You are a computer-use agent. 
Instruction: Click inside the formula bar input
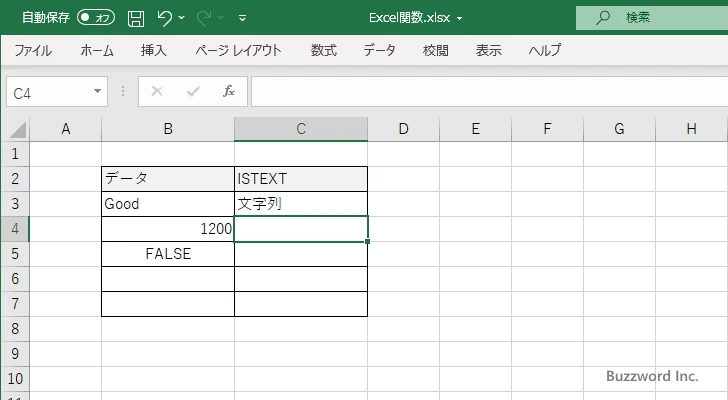point(489,92)
